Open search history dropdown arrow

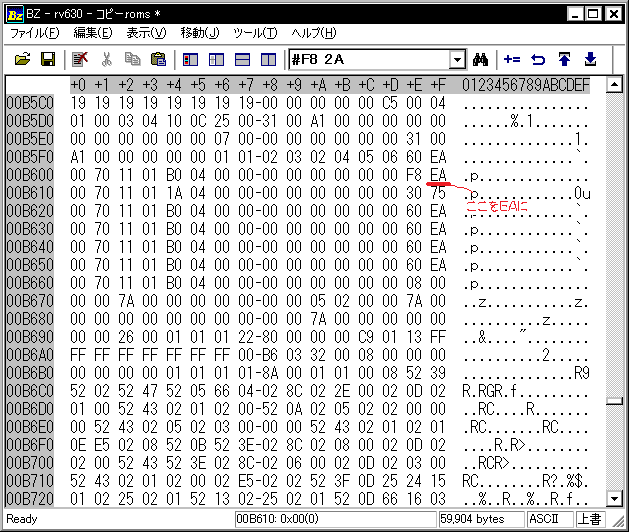tap(457, 60)
